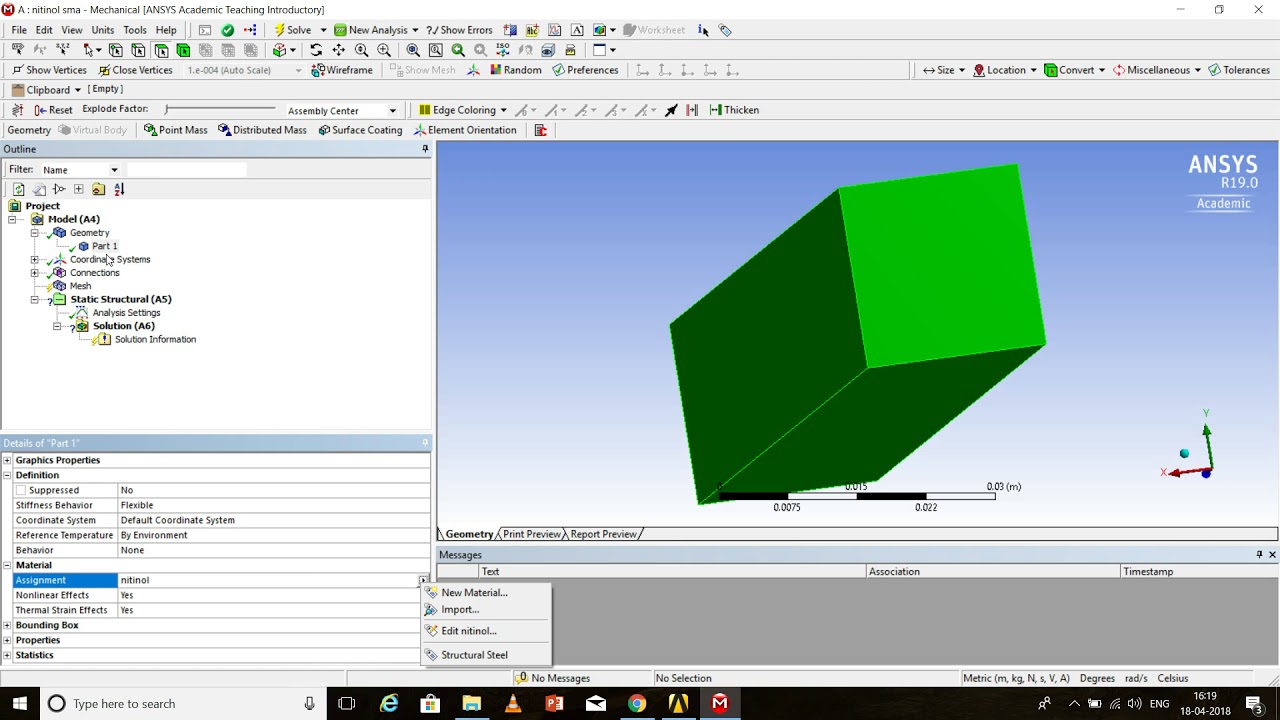This screenshot has height=720, width=1280.
Task: Choose New Material... from popup menu
Action: tap(485, 593)
